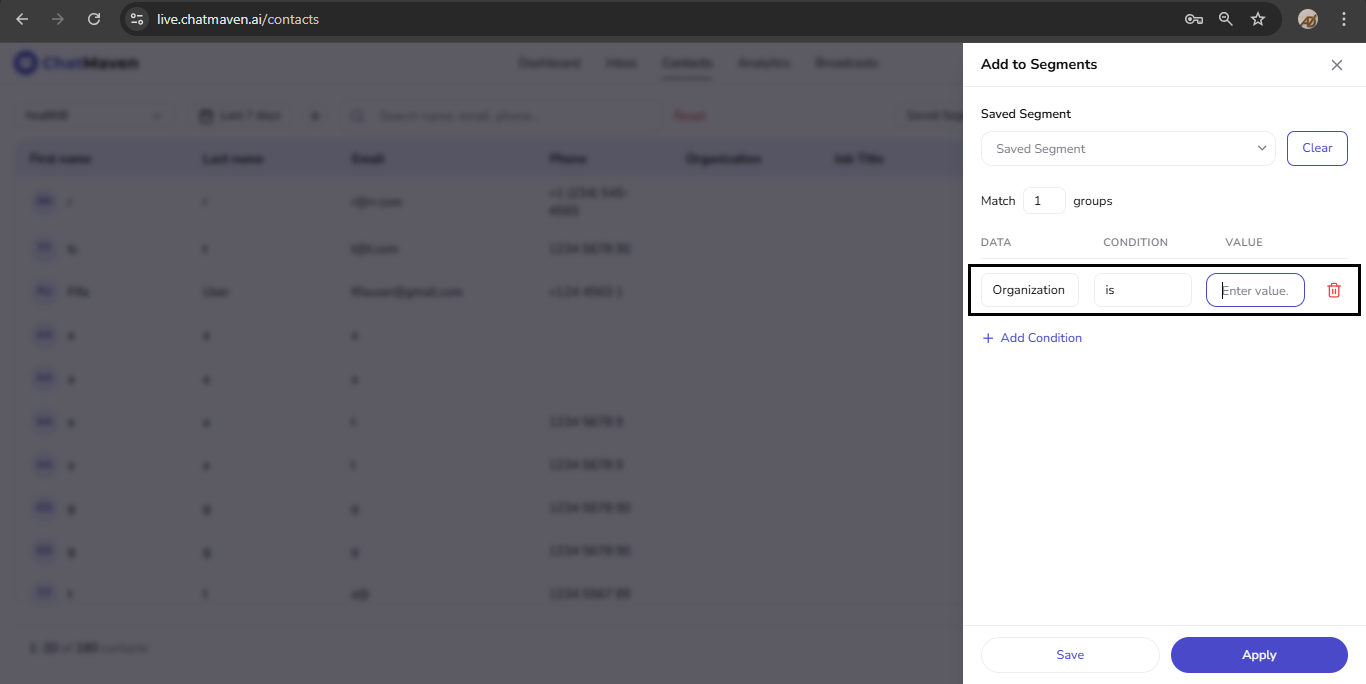1366x684 pixels.
Task: Close the Add to Segments panel
Action: point(1337,65)
